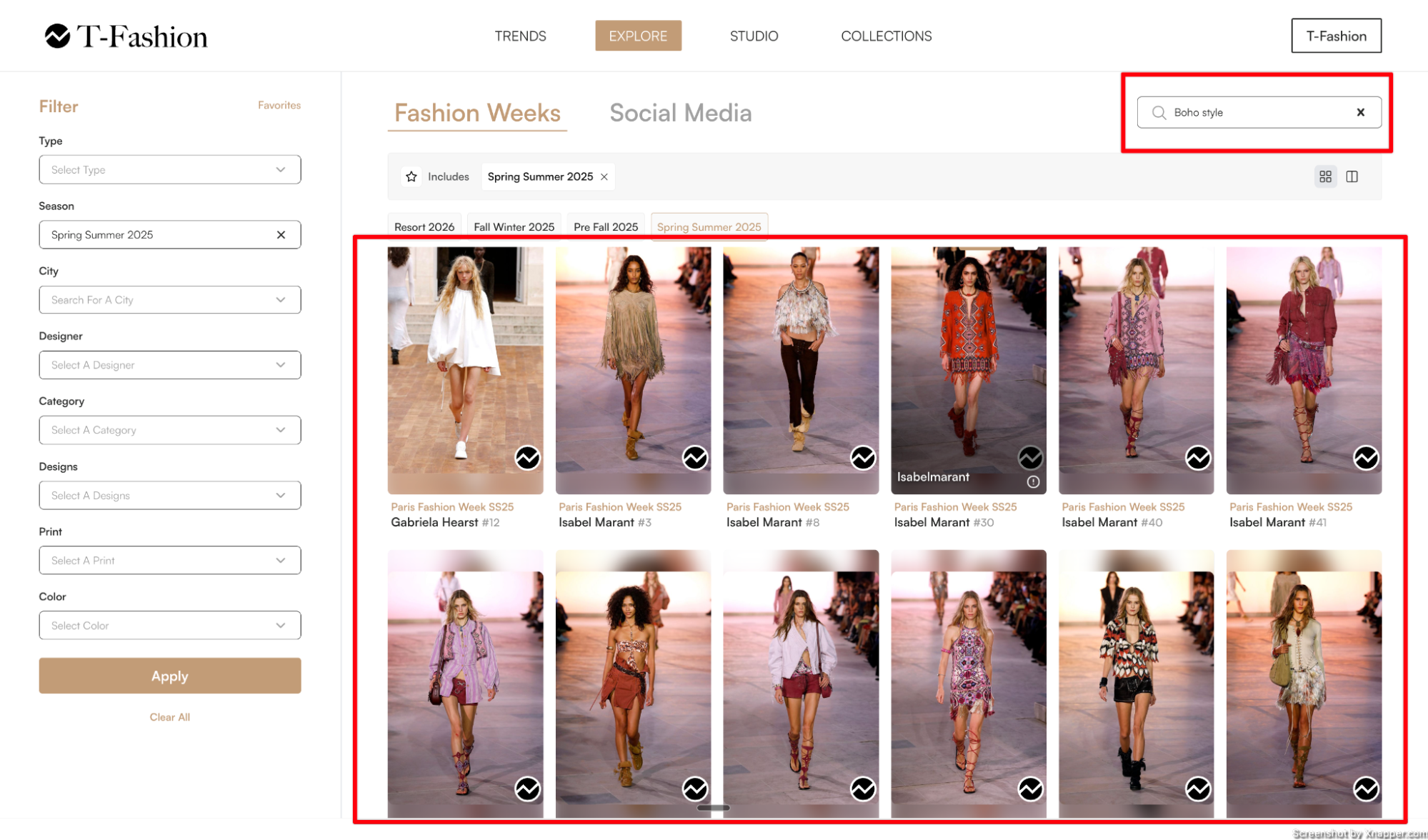Viewport: 1428px width, 840px height.
Task: Switch to grid view layout icon
Action: [x=1325, y=176]
